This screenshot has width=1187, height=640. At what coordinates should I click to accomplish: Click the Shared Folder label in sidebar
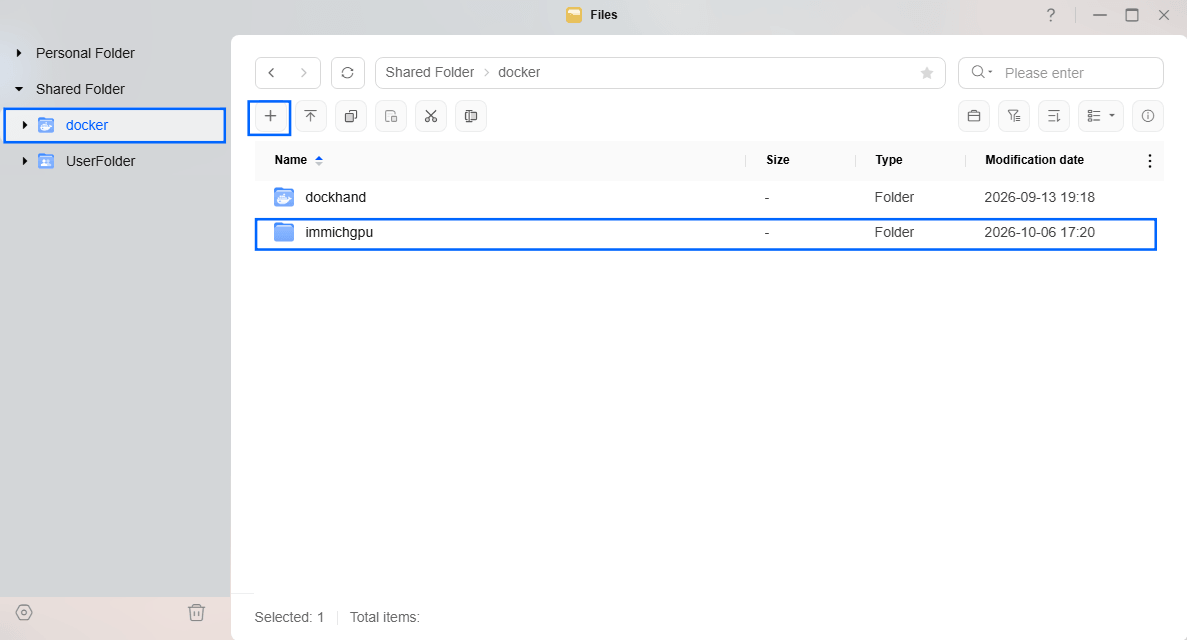(80, 89)
